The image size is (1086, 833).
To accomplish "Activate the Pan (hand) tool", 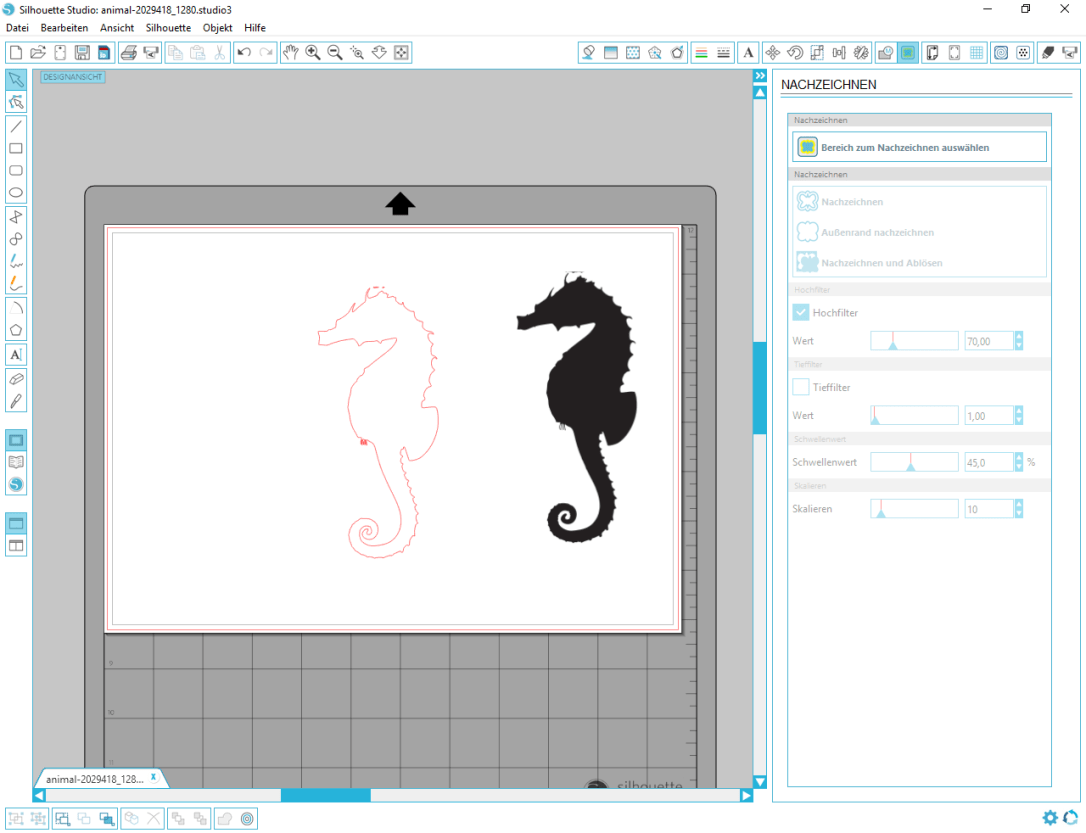I will pyautogui.click(x=291, y=52).
